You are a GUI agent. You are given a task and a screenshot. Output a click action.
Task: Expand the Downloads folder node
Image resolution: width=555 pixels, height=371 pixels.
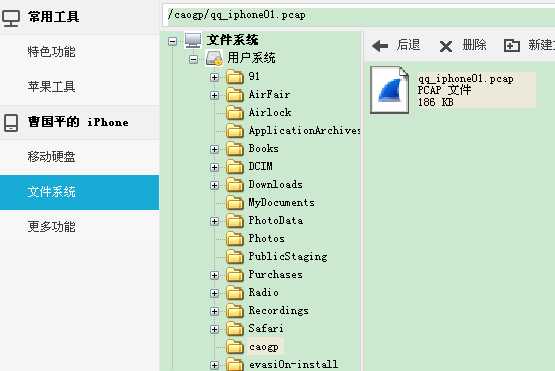point(214,185)
